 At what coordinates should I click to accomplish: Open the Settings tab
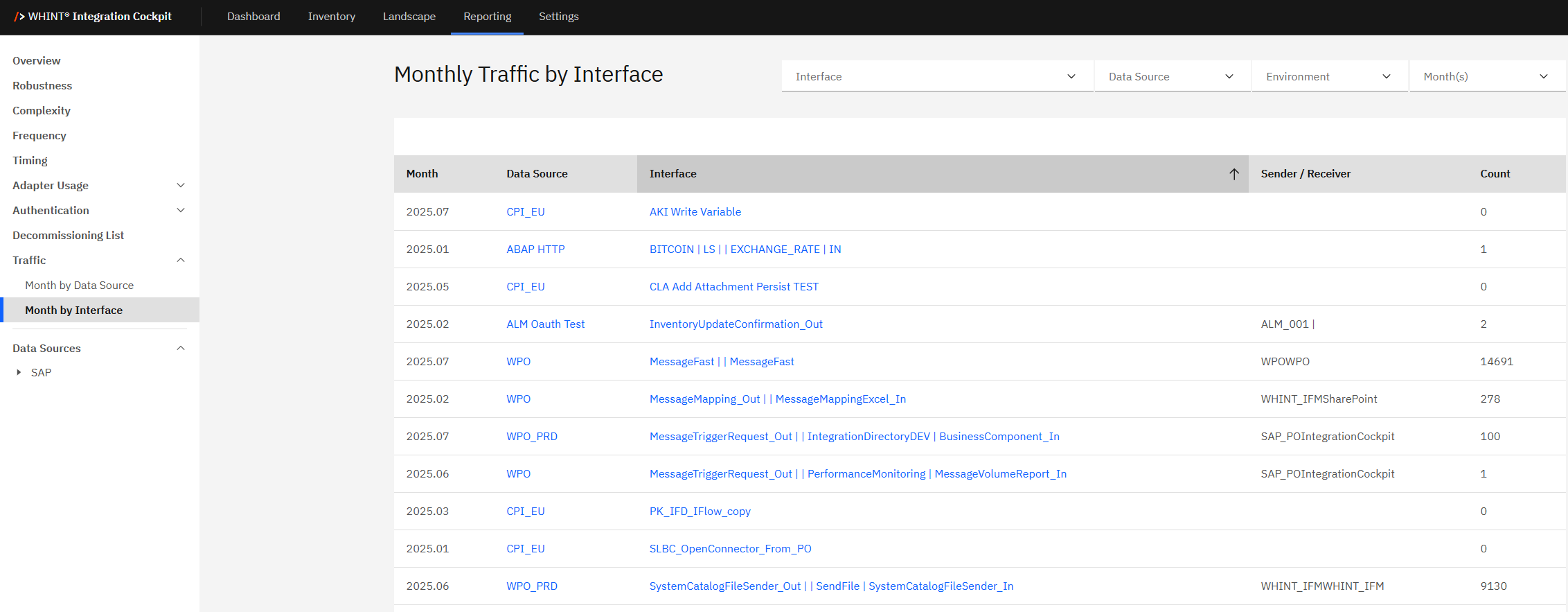[558, 17]
